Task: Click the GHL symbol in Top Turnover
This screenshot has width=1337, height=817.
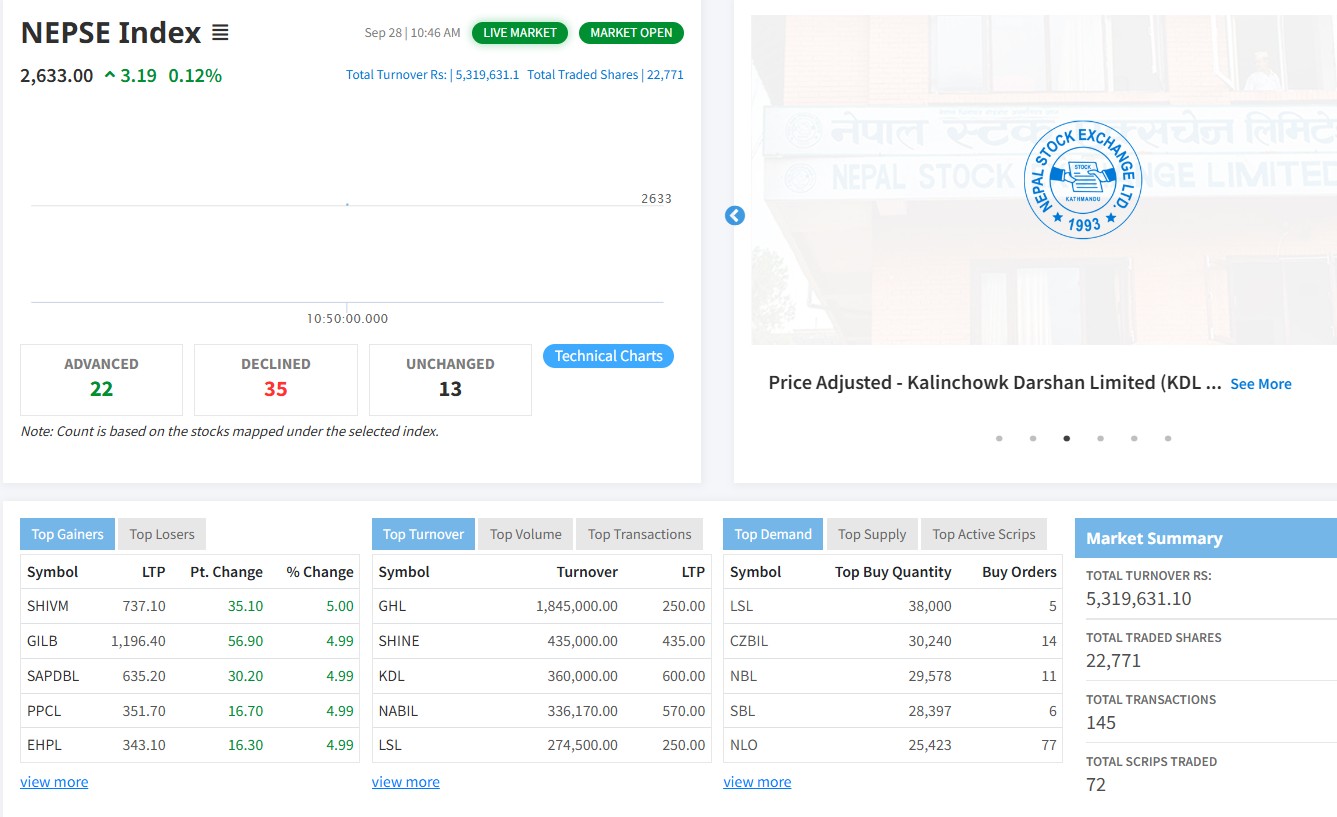Action: point(392,606)
